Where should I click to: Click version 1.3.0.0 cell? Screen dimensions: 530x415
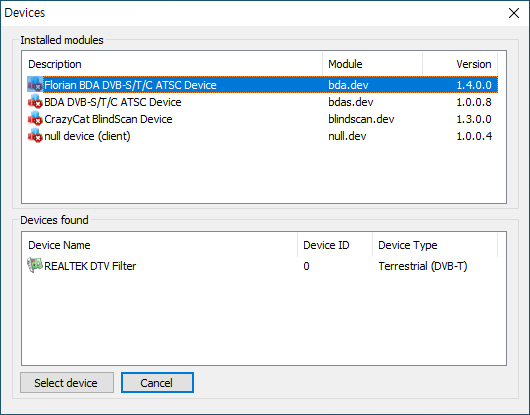click(474, 119)
